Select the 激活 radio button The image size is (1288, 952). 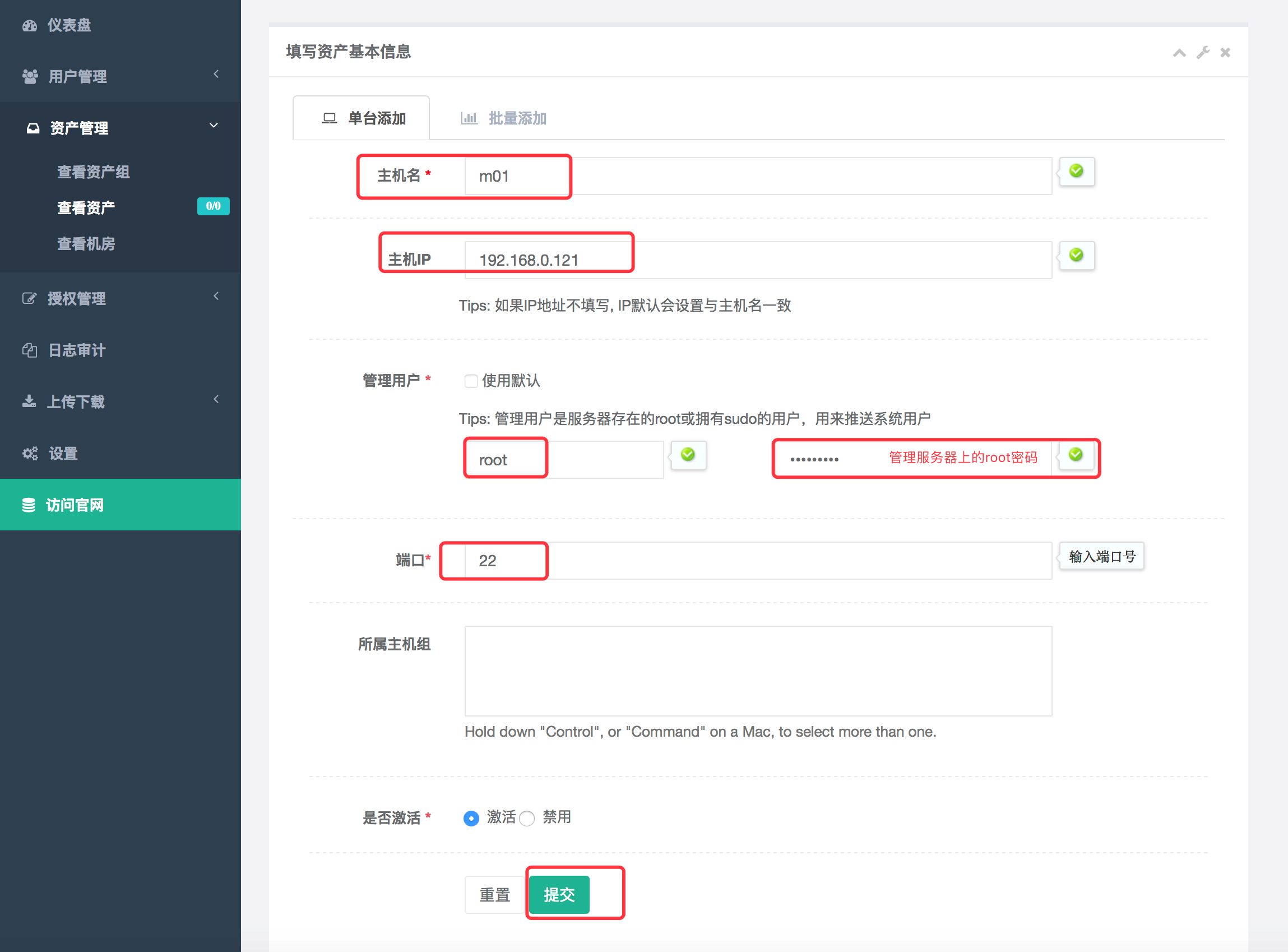pos(471,818)
